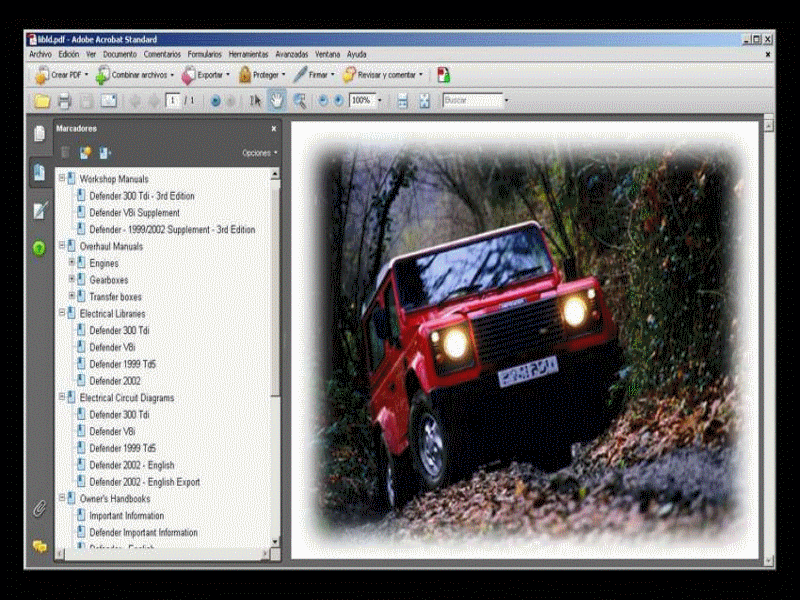Open Defender V8i Supplement bookmark
The height and width of the screenshot is (600, 800).
[135, 213]
